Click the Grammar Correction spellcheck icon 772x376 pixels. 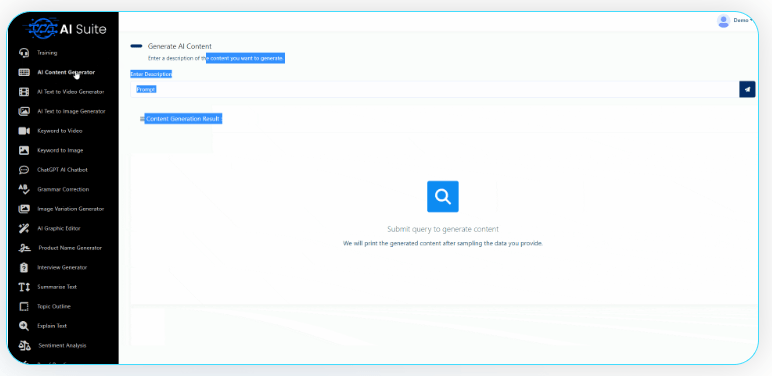pos(24,189)
